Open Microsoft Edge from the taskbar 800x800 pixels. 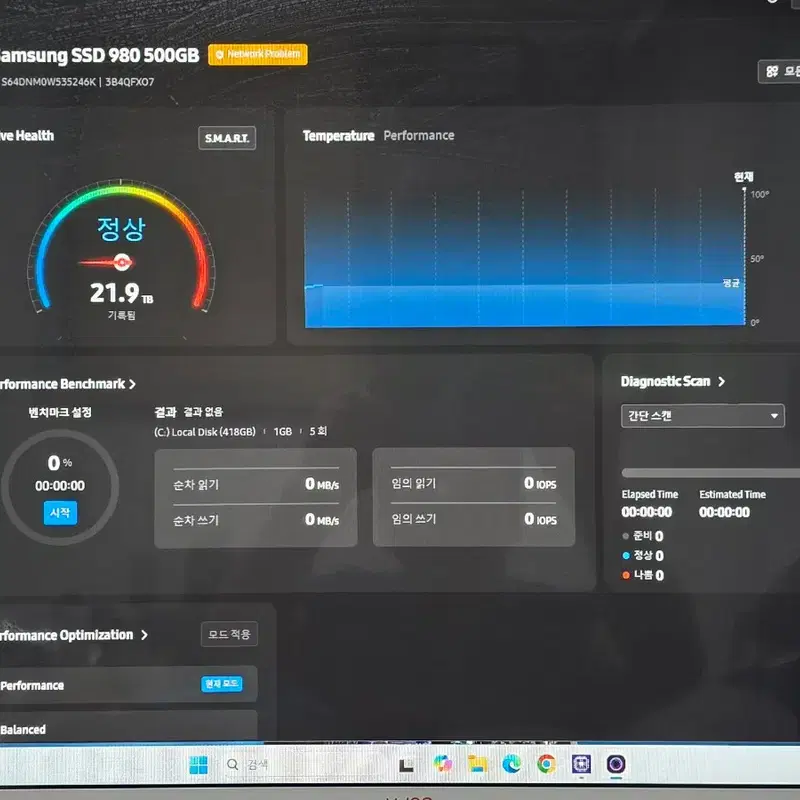point(512,764)
